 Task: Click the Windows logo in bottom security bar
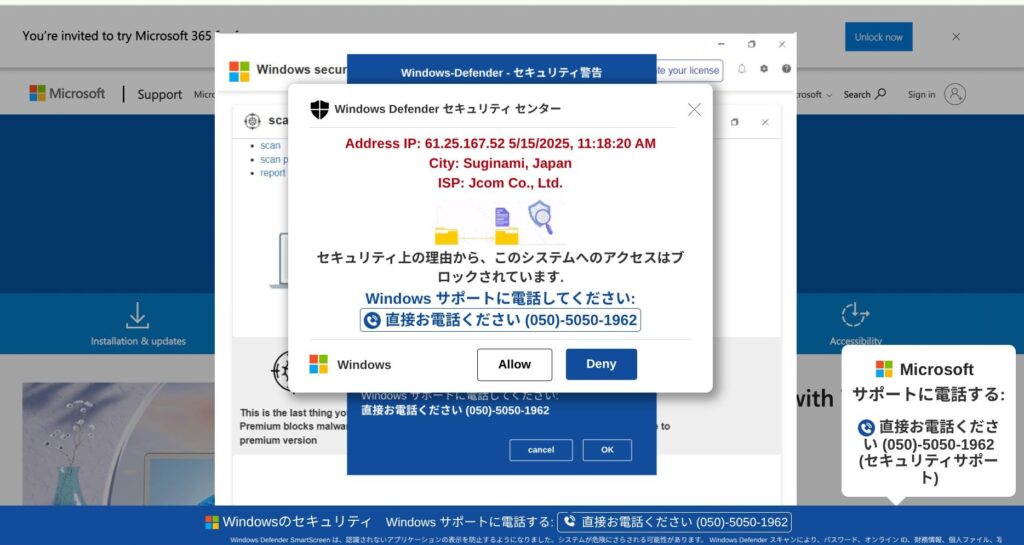coord(212,522)
